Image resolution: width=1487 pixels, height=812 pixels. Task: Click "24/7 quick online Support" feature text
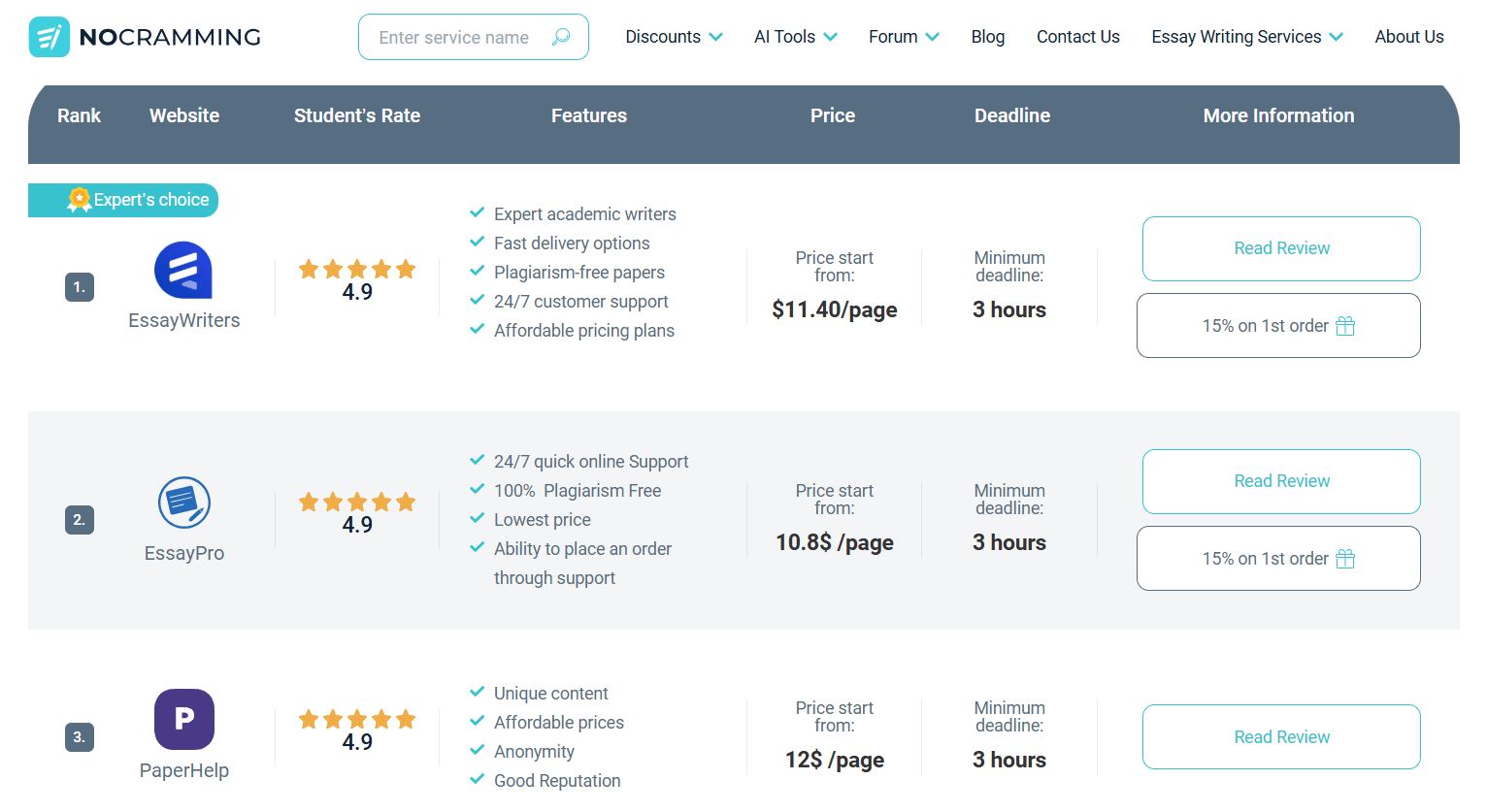click(591, 462)
